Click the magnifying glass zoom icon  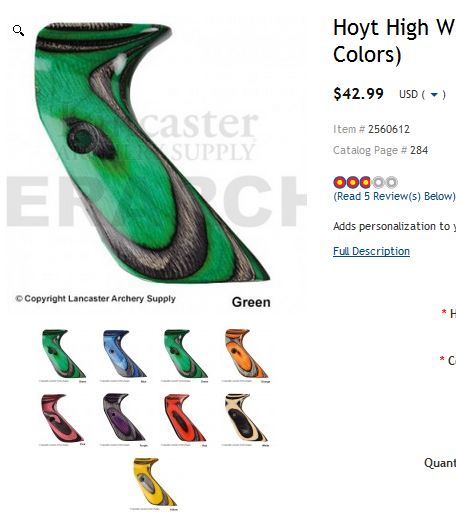[18, 30]
